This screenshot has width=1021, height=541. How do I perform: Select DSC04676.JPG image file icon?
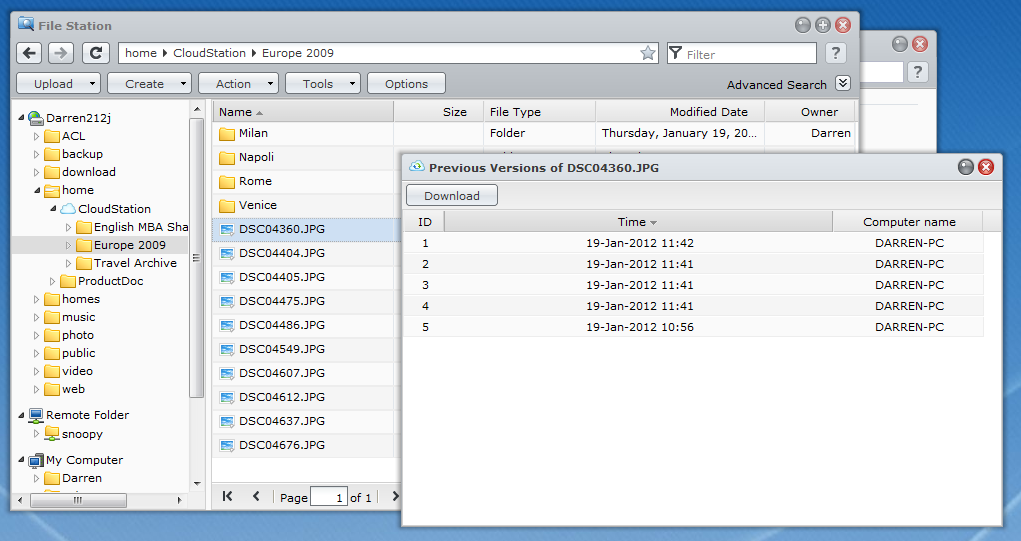[227, 445]
